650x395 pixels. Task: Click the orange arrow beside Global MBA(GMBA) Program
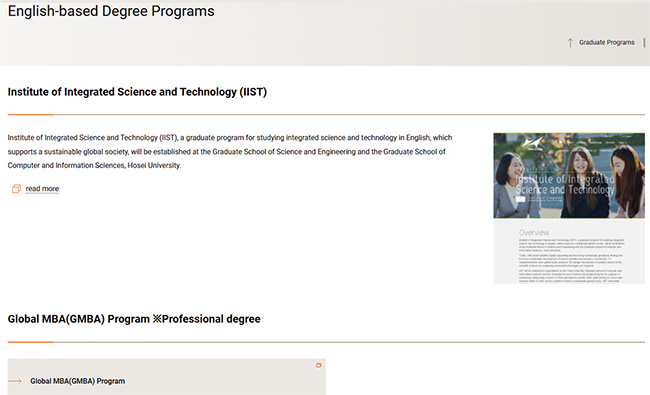[15, 381]
